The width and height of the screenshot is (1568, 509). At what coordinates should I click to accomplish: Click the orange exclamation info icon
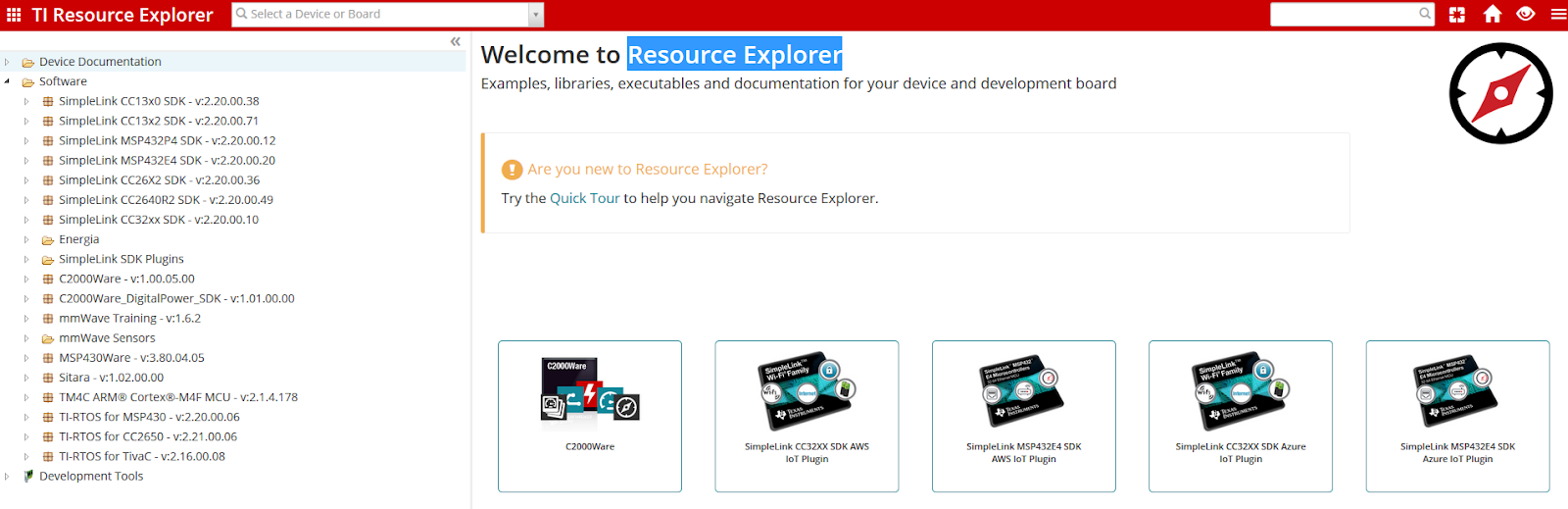[x=512, y=170]
